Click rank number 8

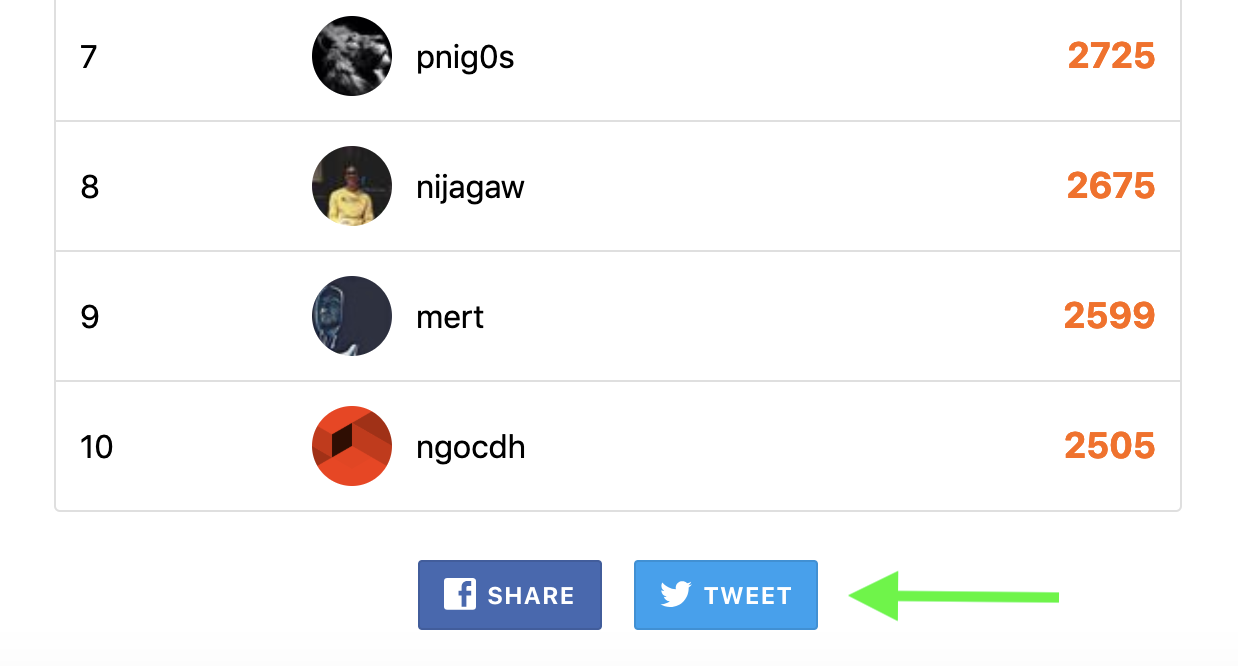point(90,187)
